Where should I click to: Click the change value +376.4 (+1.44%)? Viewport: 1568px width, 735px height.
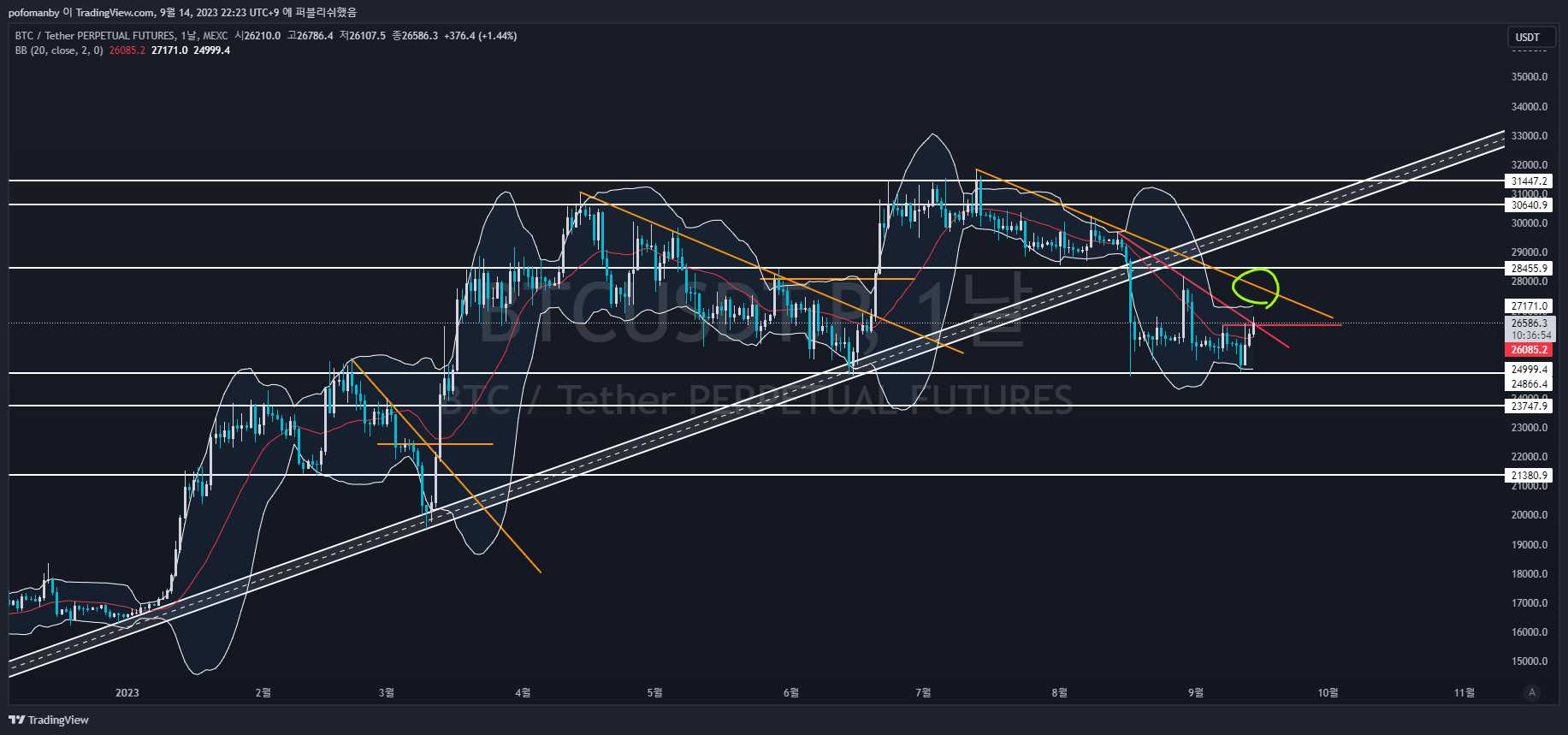481,36
